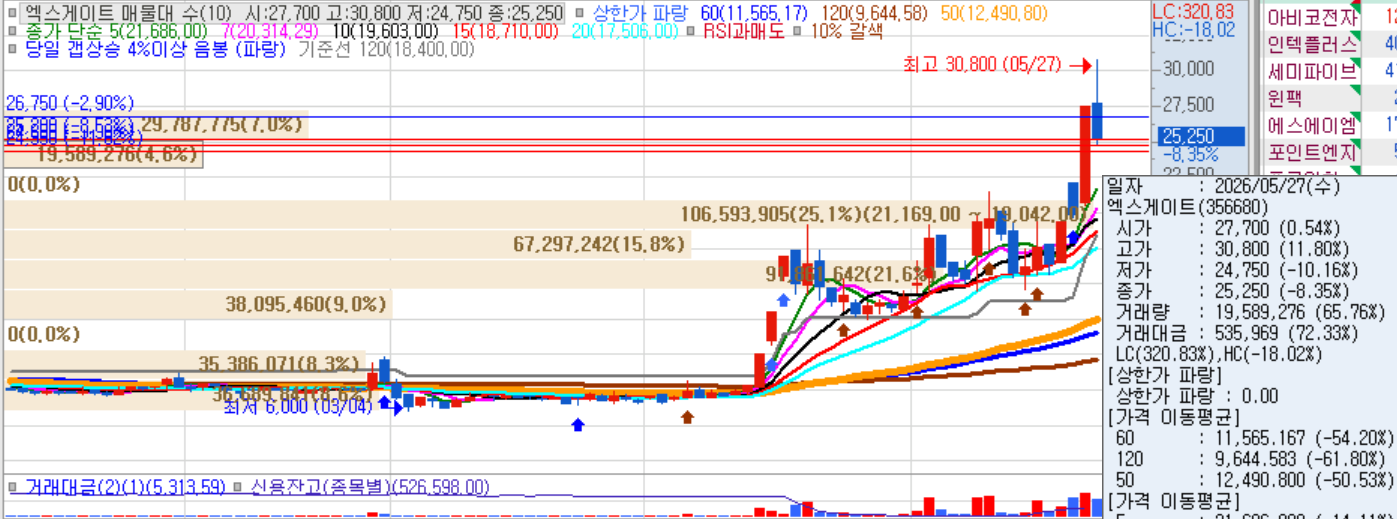Select the 당일 갭상승 4%이상 음봉 (파랑) label

tap(156, 48)
